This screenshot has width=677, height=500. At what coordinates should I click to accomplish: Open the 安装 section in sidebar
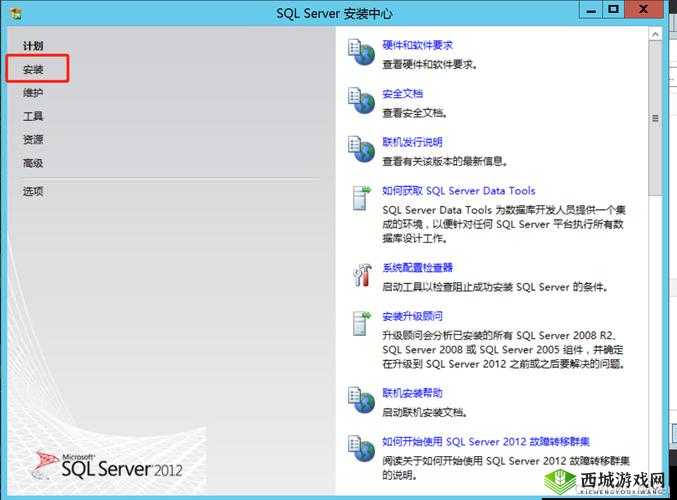(x=33, y=69)
